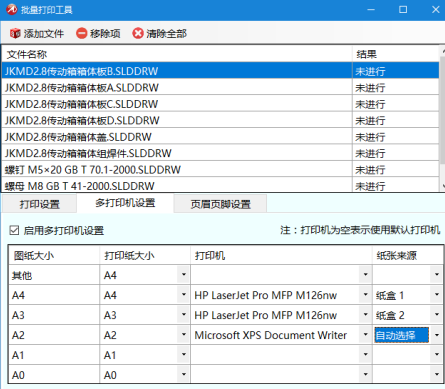Open paper source dropdown showing 纸盒 2
This screenshot has height=389, width=445.
[436, 315]
